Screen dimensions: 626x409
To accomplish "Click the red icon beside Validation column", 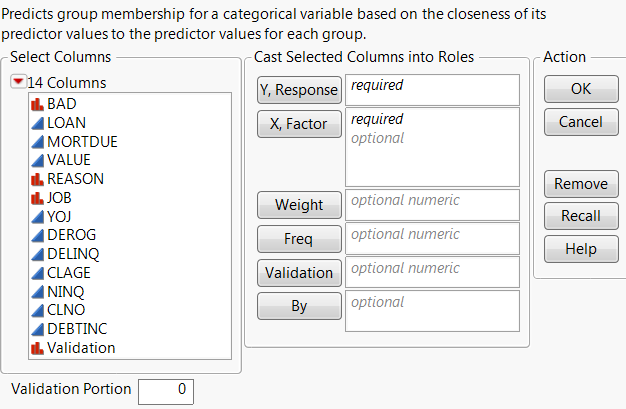I will click(x=38, y=348).
